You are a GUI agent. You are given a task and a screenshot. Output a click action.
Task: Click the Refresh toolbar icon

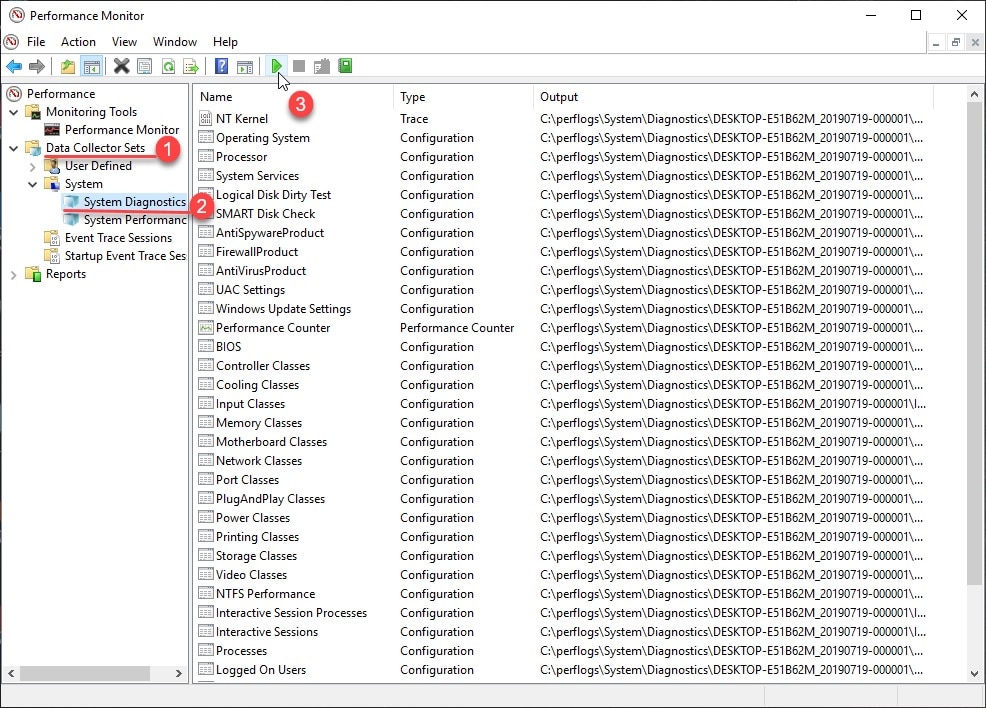[x=168, y=66]
